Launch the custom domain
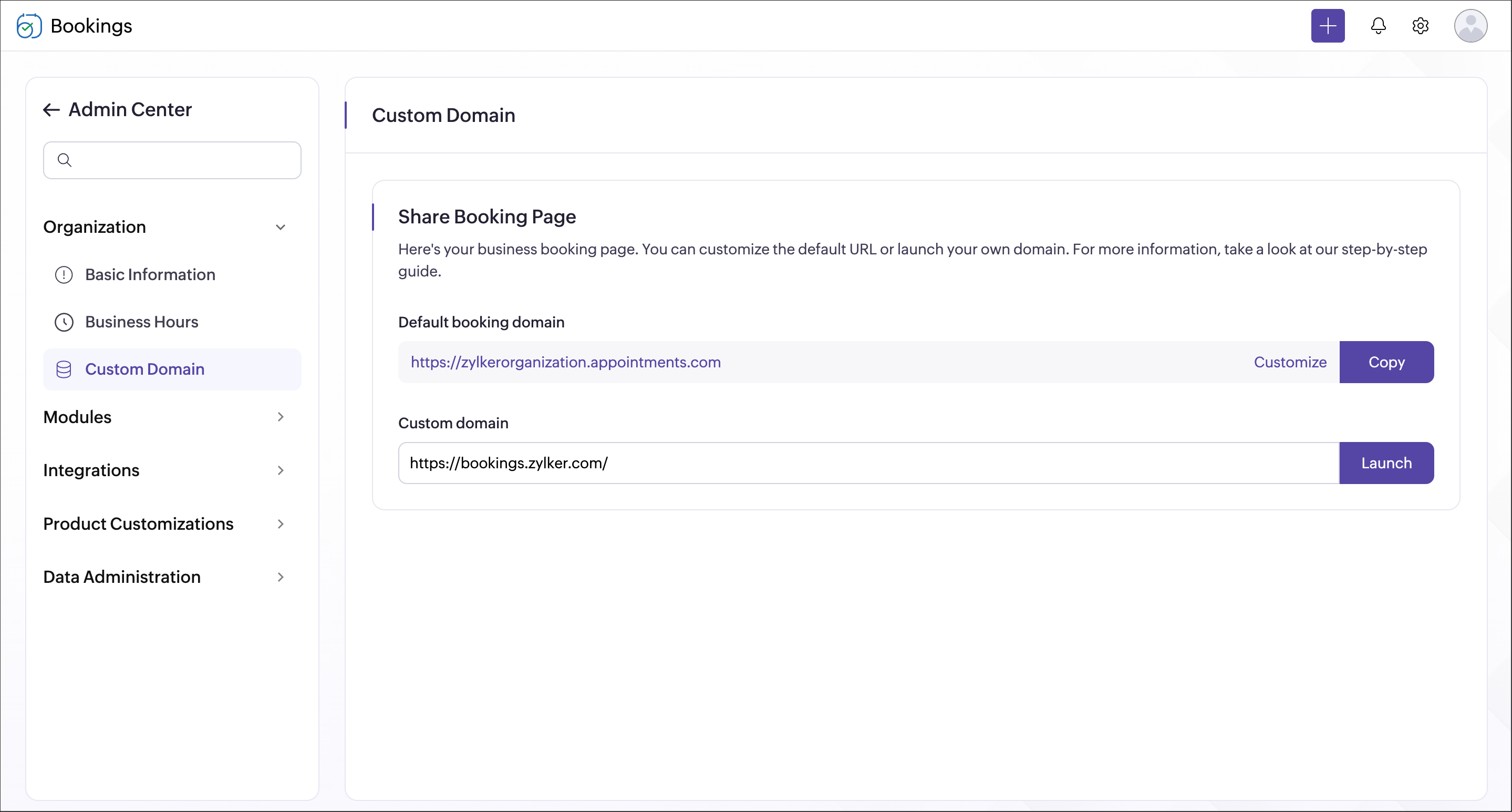Viewport: 1512px width, 812px height. point(1386,463)
